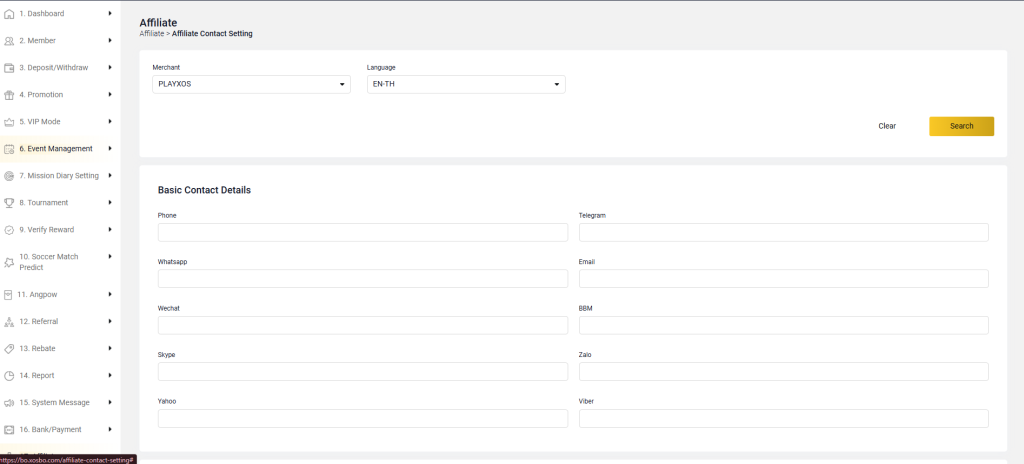Image resolution: width=1024 pixels, height=464 pixels.
Task: Click the yellow Search button
Action: [961, 126]
